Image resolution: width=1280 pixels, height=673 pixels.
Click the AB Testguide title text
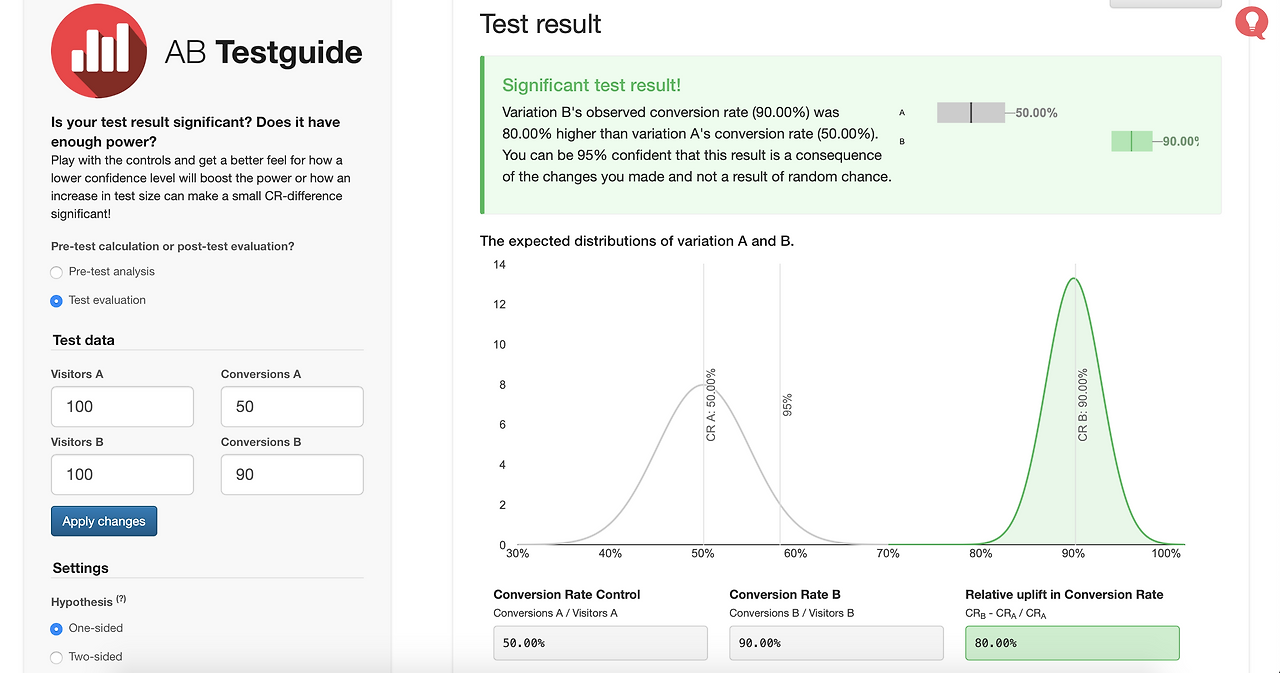pyautogui.click(x=263, y=52)
